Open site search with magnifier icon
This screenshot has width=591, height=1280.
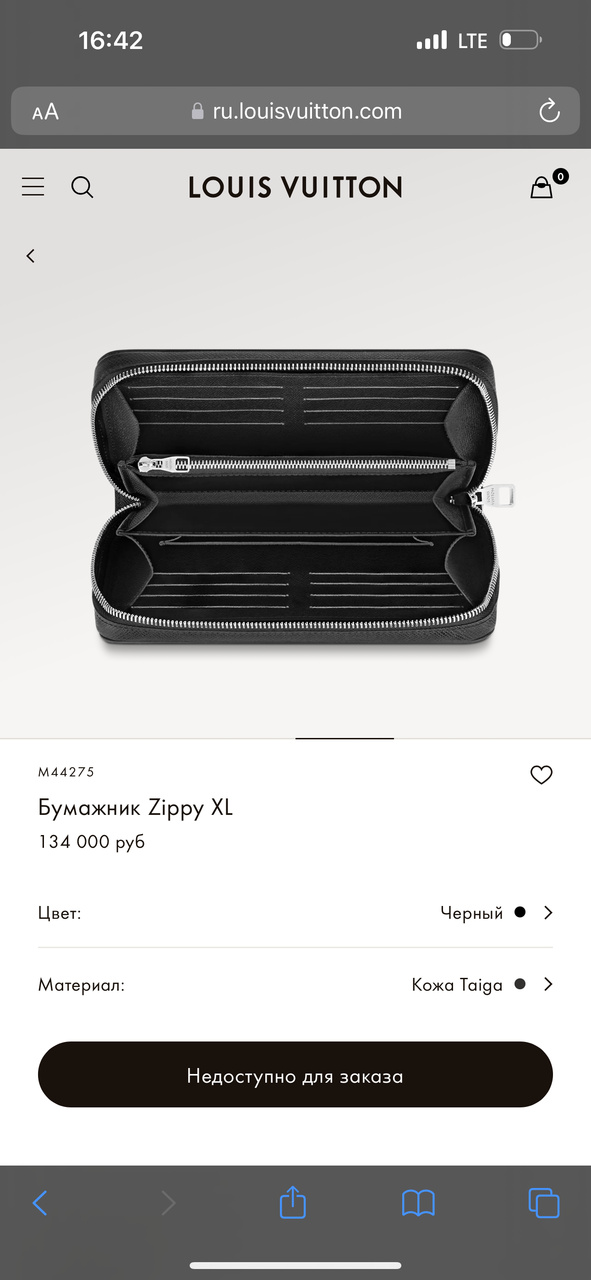point(82,187)
